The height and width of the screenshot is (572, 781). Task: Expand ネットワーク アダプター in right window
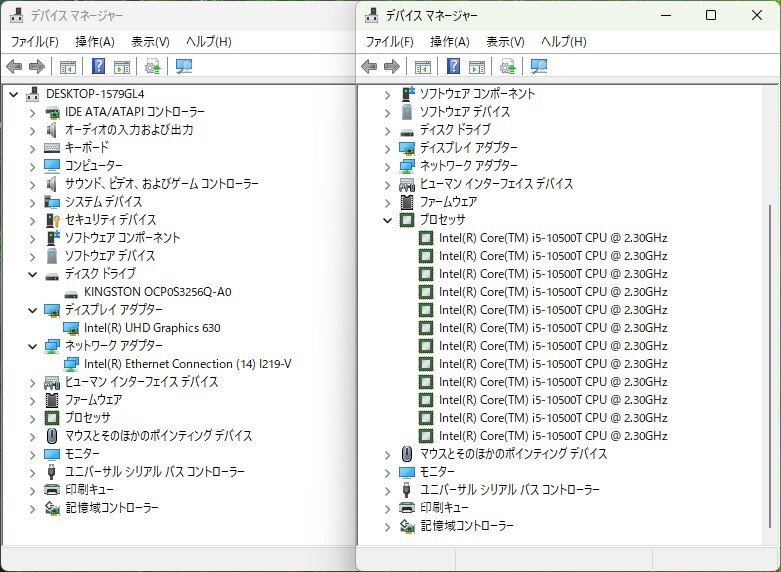388,167
